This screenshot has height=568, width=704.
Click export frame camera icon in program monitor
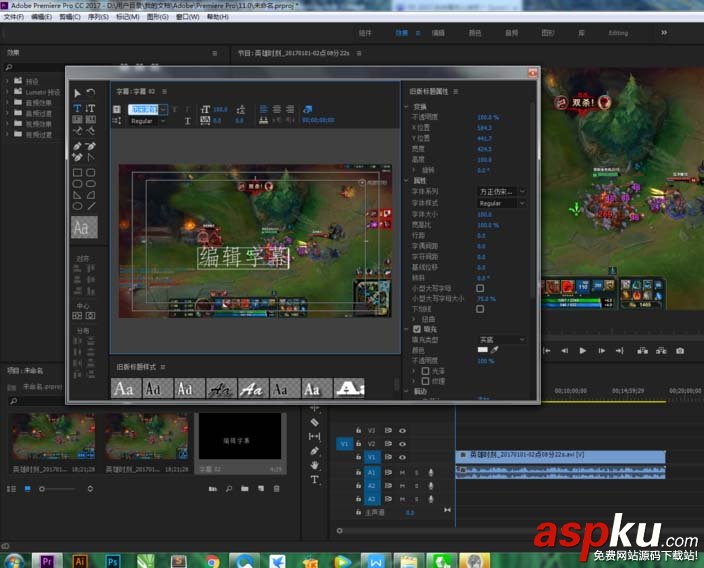[680, 351]
